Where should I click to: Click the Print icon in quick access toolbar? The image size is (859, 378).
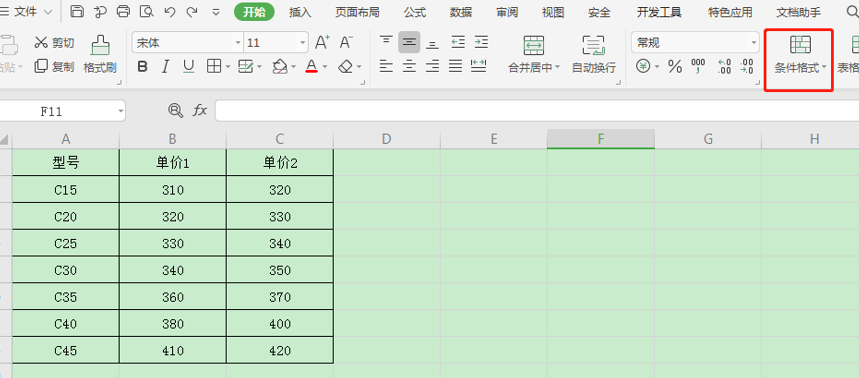[x=124, y=12]
